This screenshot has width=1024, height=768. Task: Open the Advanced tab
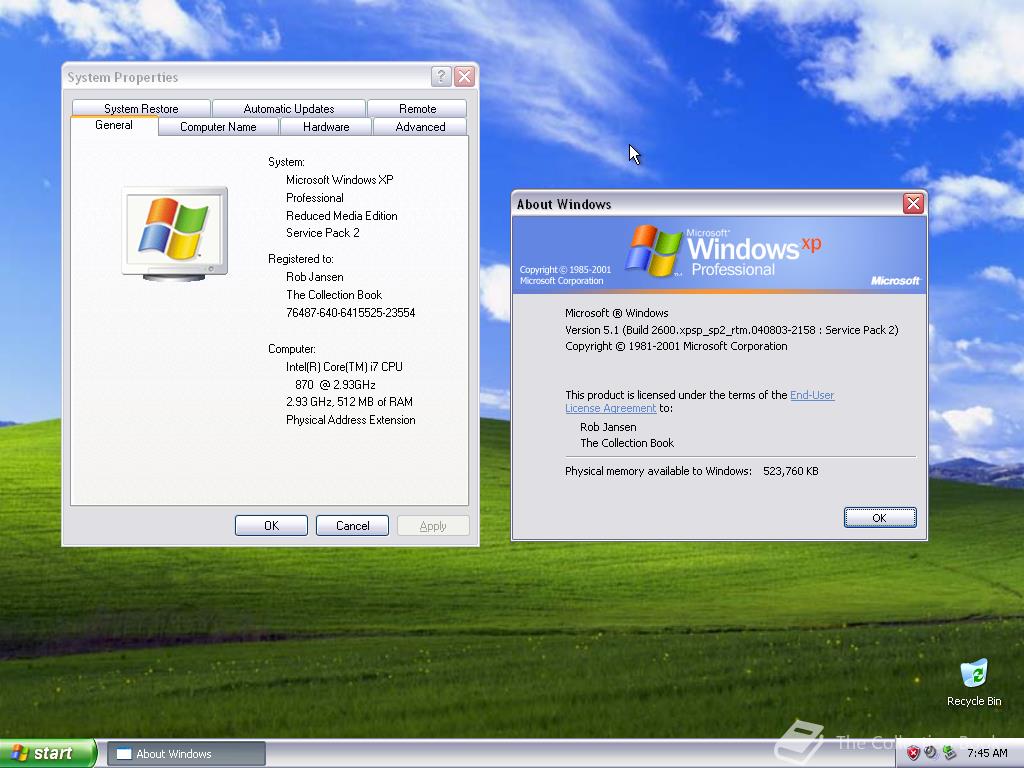pos(420,127)
